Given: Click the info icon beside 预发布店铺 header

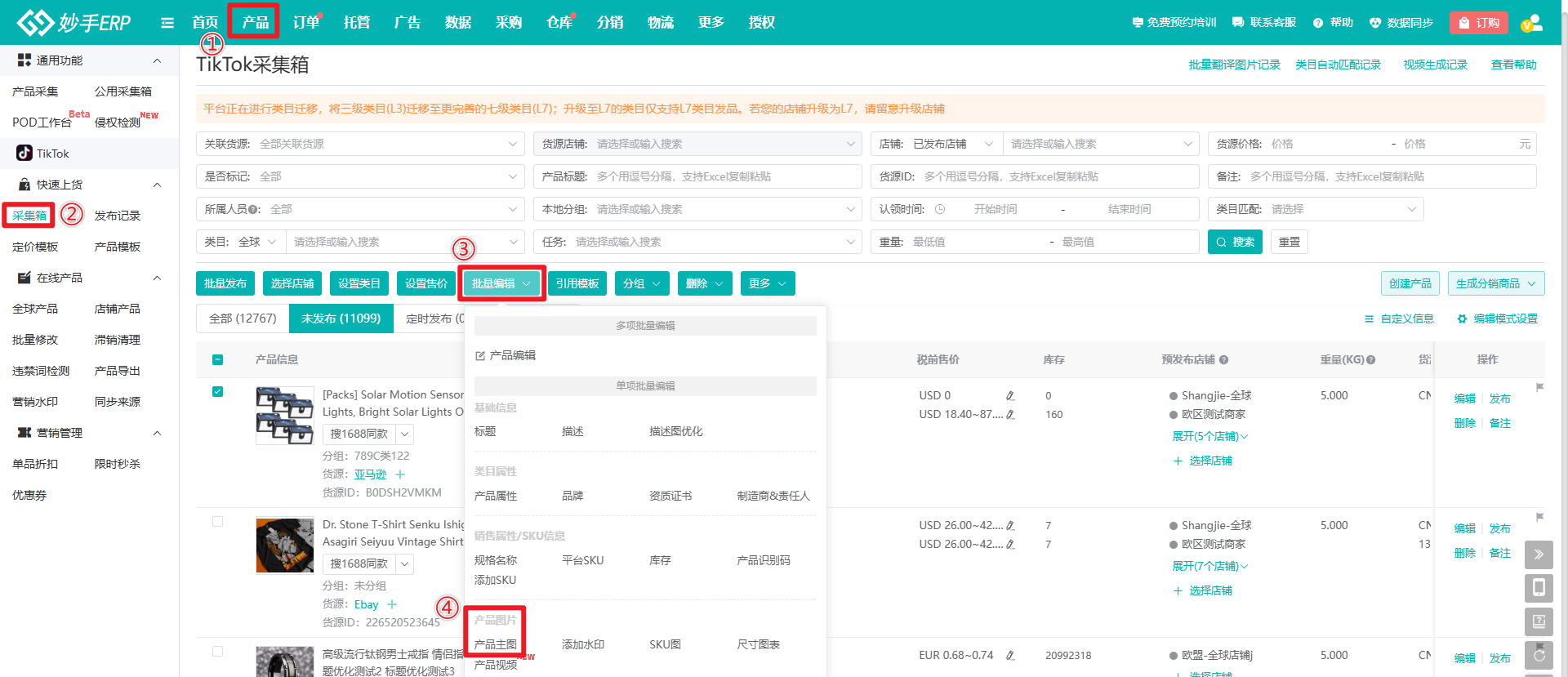Looking at the screenshot, I should (x=1224, y=360).
